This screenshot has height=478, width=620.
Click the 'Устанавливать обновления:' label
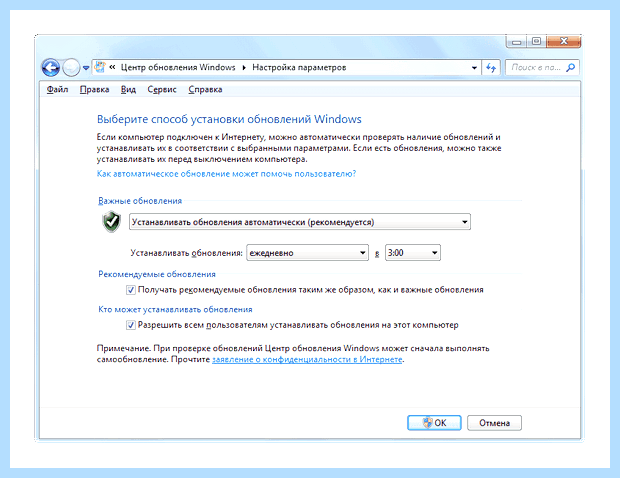[186, 253]
